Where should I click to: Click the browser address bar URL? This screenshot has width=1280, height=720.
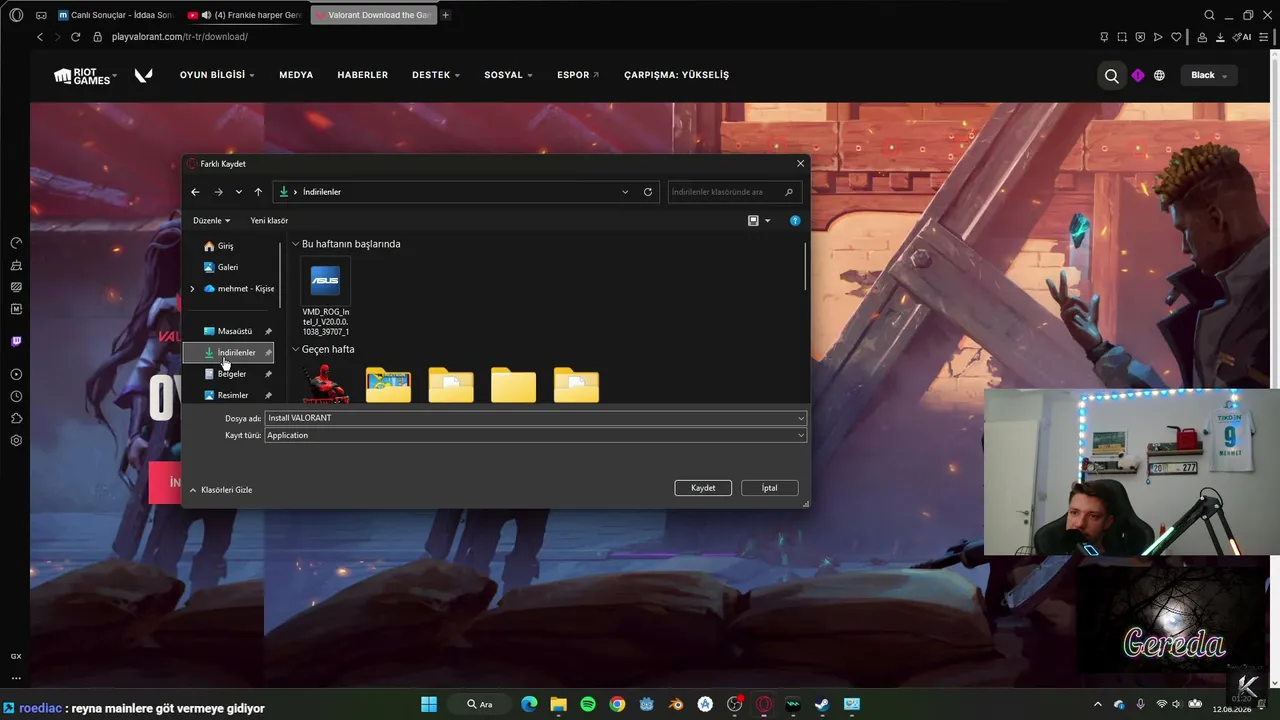[180, 37]
